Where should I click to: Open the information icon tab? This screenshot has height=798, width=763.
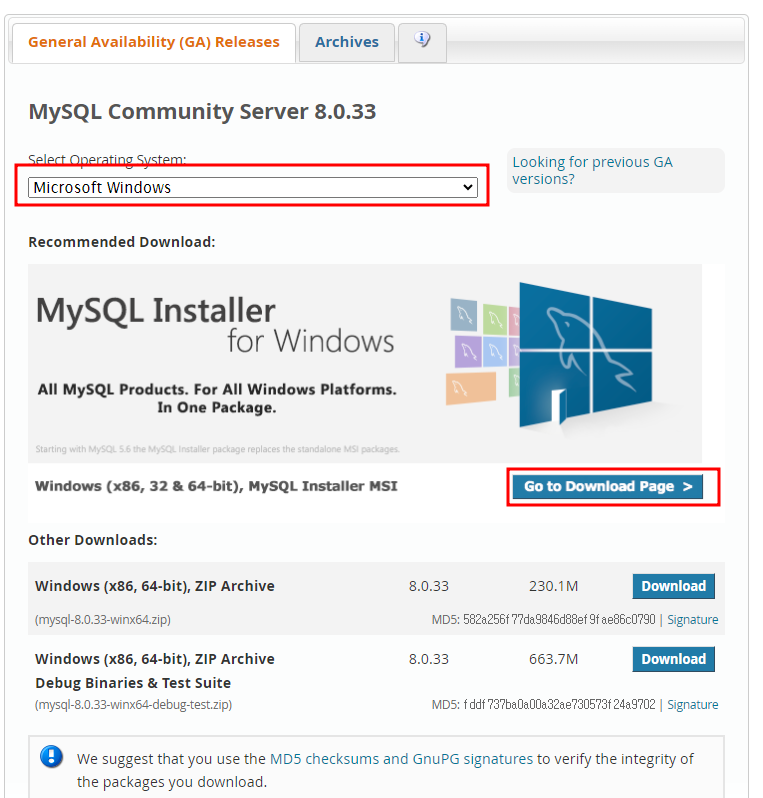click(x=422, y=42)
